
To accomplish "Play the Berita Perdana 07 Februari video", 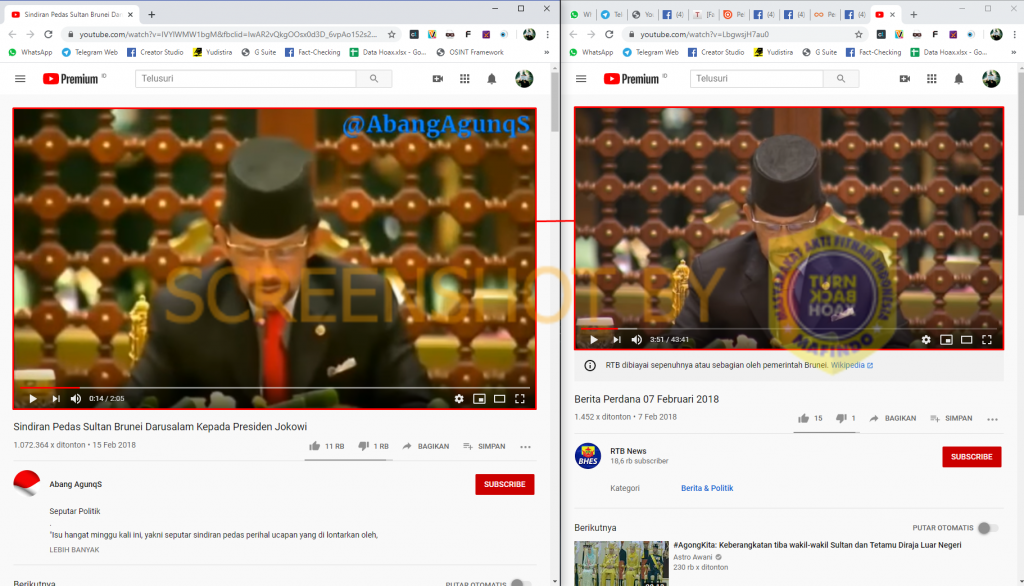I will tap(594, 339).
